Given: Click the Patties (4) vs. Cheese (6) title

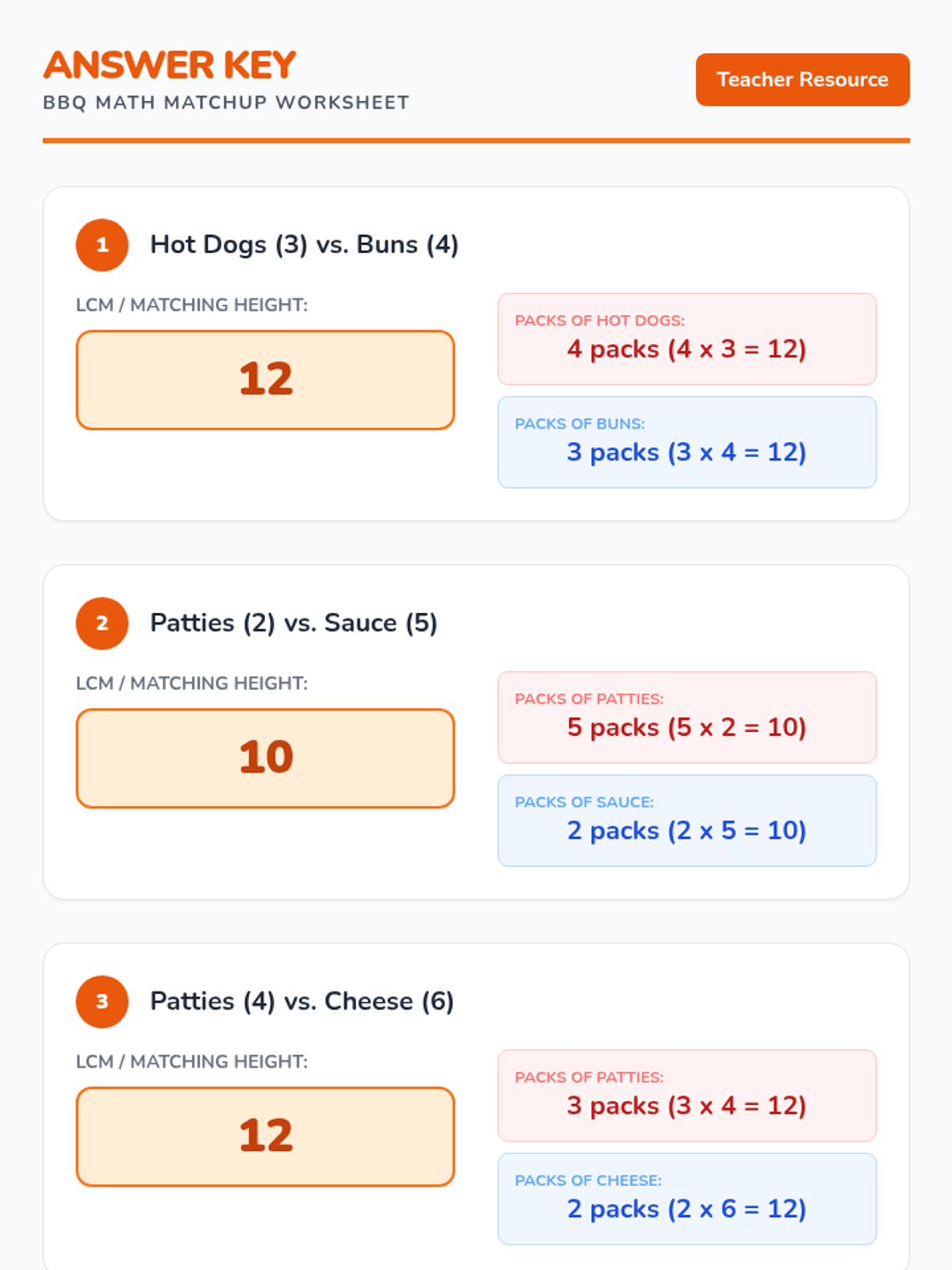Looking at the screenshot, I should coord(302,1001).
